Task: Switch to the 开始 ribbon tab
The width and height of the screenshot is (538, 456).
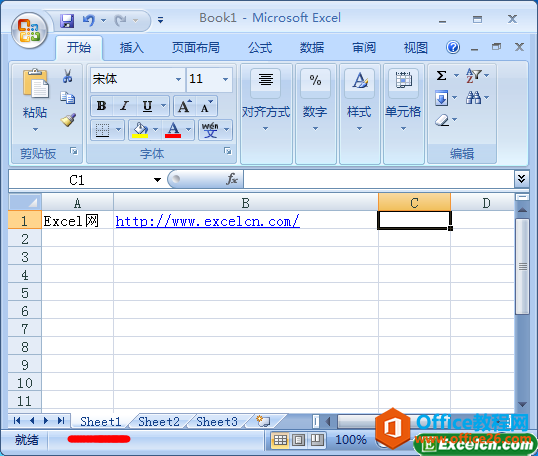Action: point(79,48)
